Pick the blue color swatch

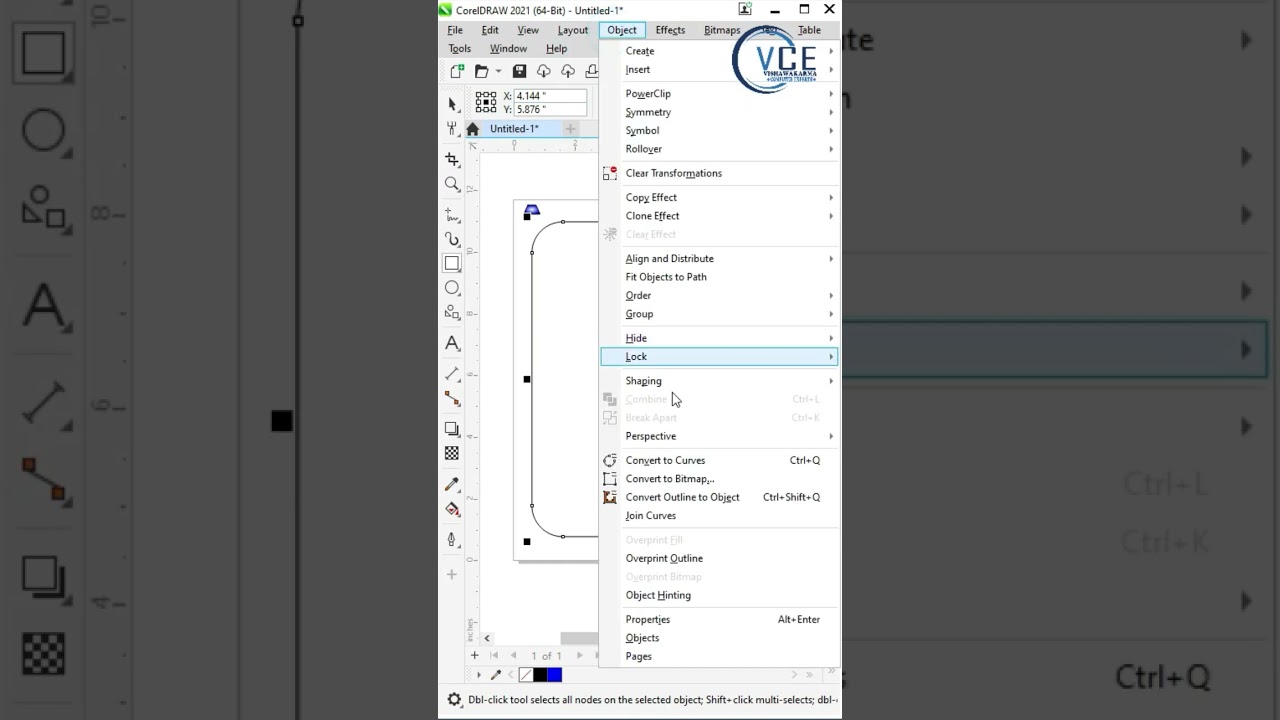coord(554,675)
